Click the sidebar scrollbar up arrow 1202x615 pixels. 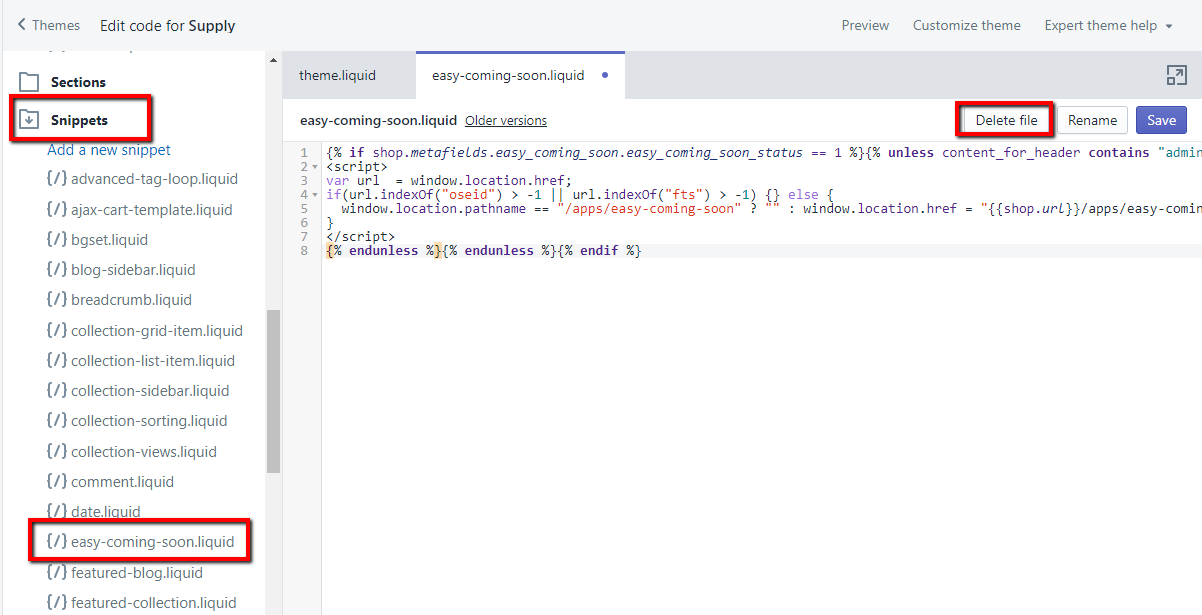pos(273,60)
